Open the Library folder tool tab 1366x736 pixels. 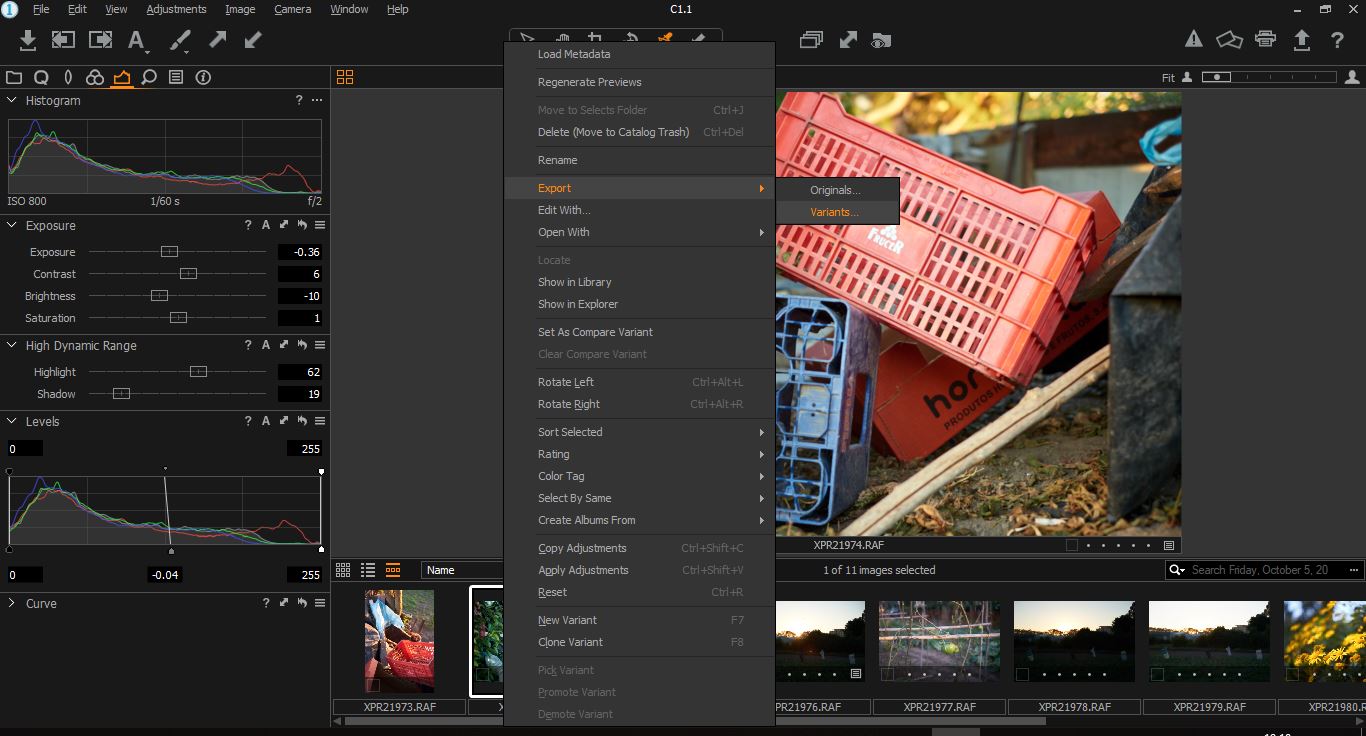14,77
